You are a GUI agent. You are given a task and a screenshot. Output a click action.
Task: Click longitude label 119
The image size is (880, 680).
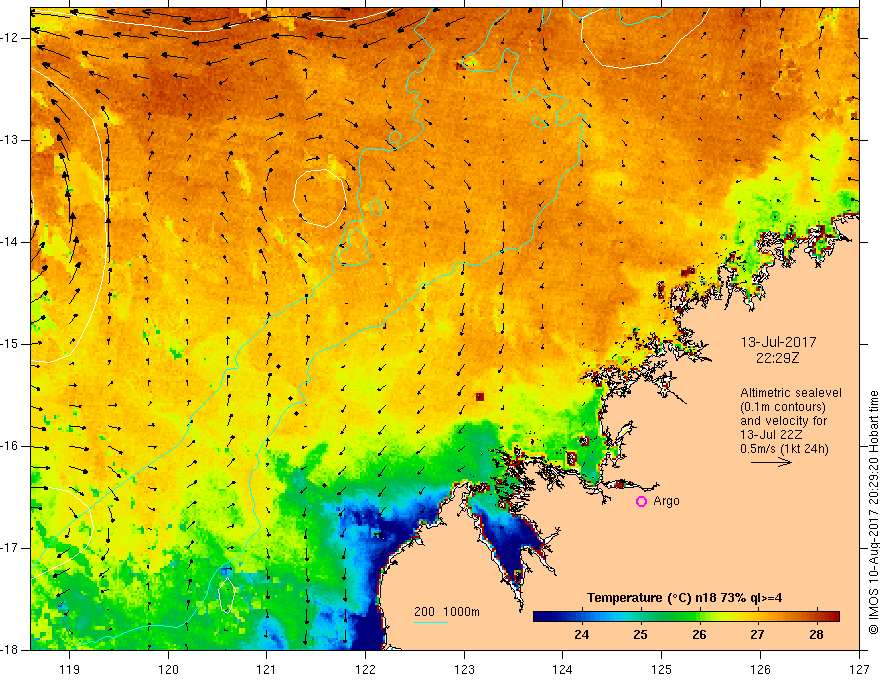70,669
